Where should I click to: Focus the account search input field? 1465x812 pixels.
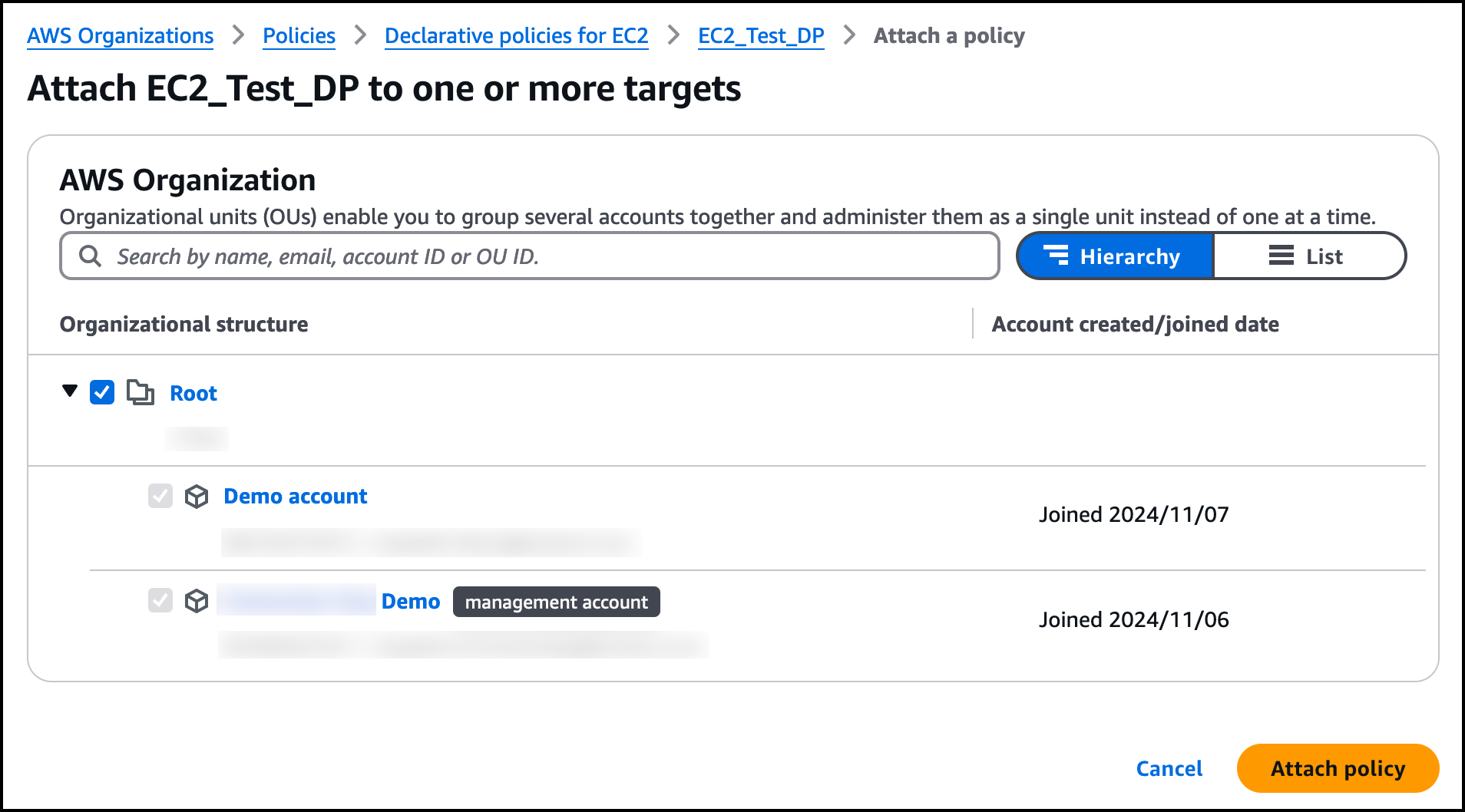[537, 256]
